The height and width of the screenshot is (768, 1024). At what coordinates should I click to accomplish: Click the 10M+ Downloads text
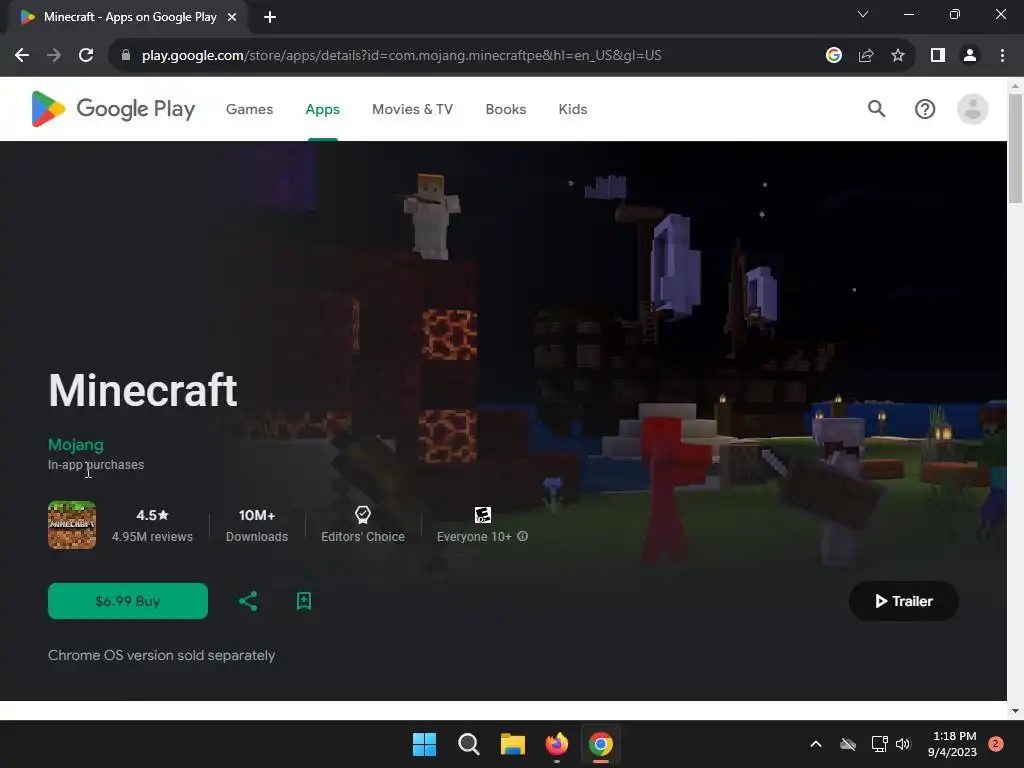257,526
